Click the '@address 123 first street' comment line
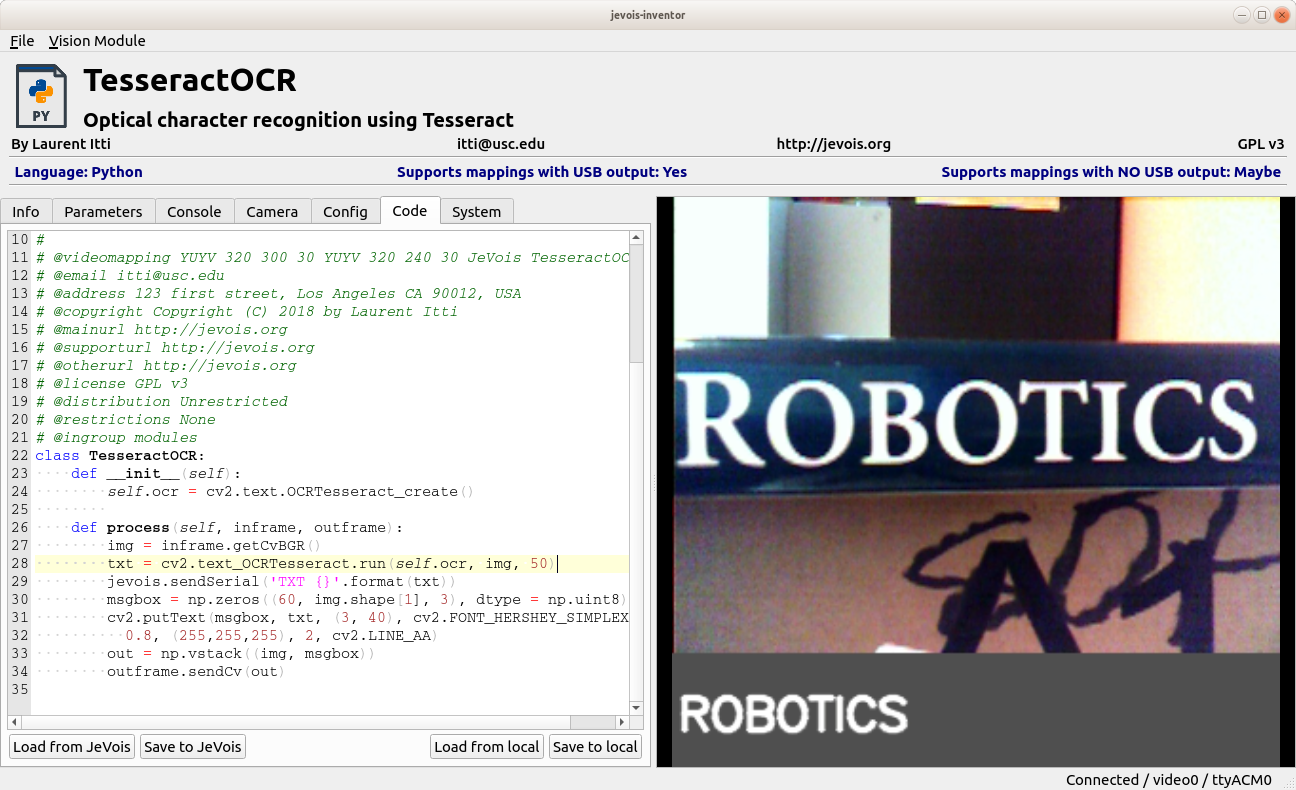This screenshot has height=790, width=1296. click(x=278, y=293)
